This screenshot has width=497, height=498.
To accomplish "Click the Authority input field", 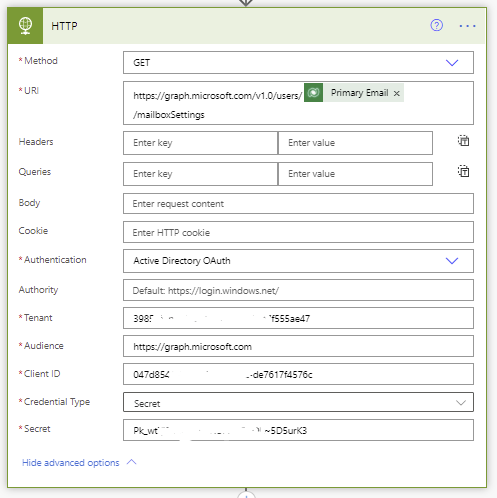I will (298, 290).
